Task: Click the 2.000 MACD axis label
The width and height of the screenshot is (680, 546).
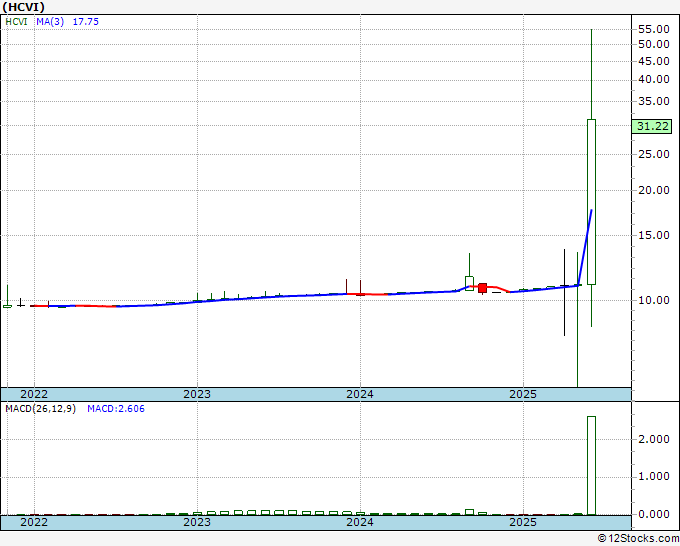Action: click(654, 440)
